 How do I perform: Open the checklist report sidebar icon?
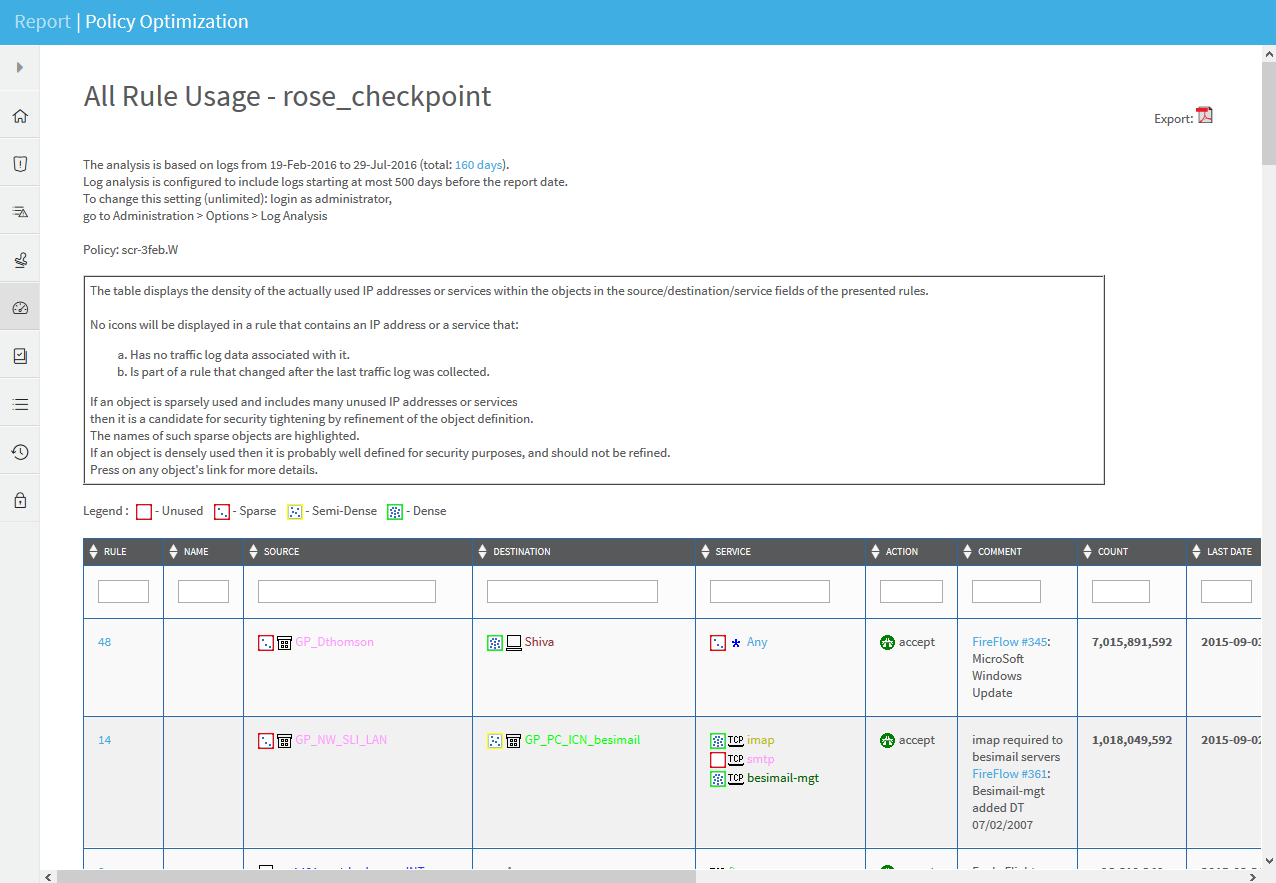(20, 356)
